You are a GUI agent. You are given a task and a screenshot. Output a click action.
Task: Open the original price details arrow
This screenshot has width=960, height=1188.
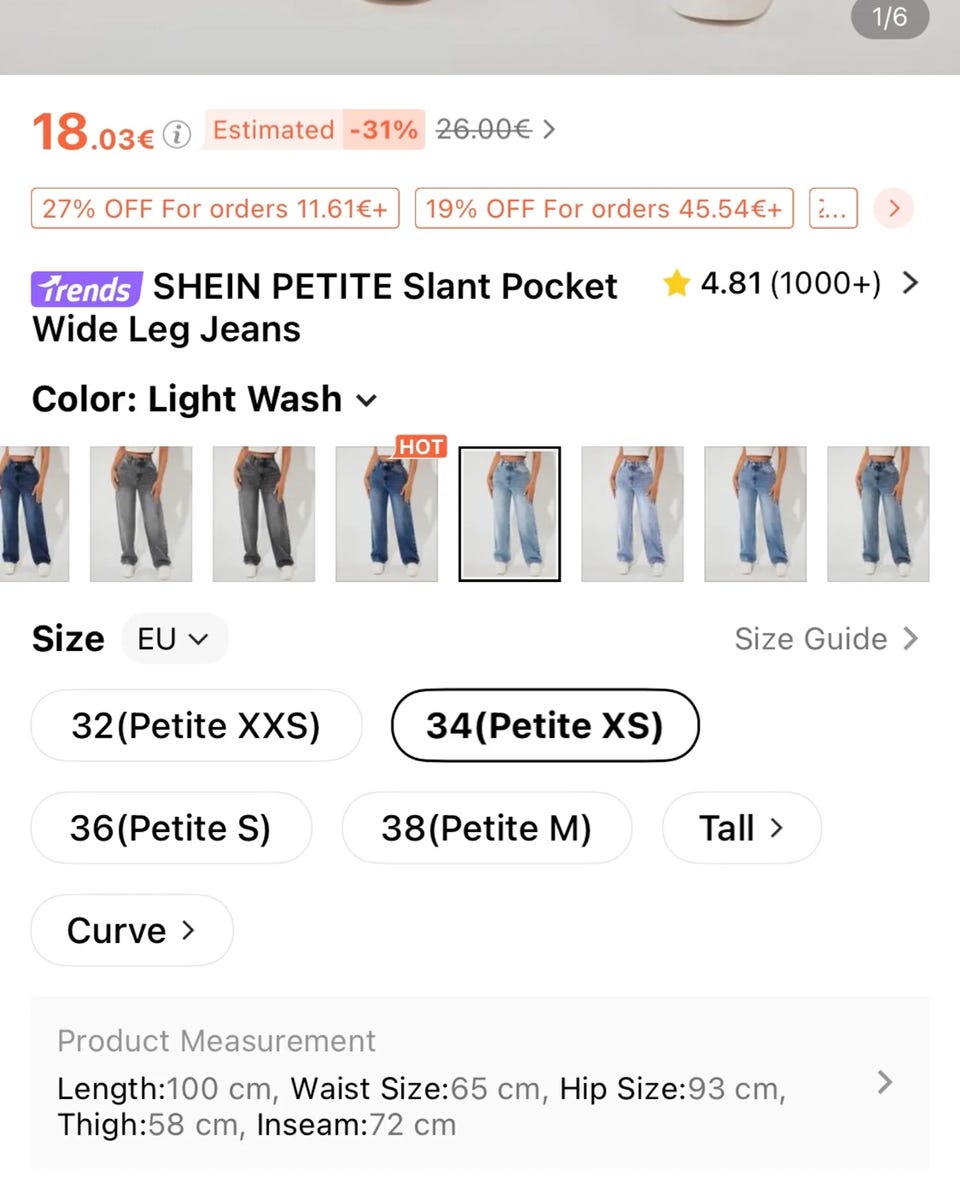pos(548,130)
